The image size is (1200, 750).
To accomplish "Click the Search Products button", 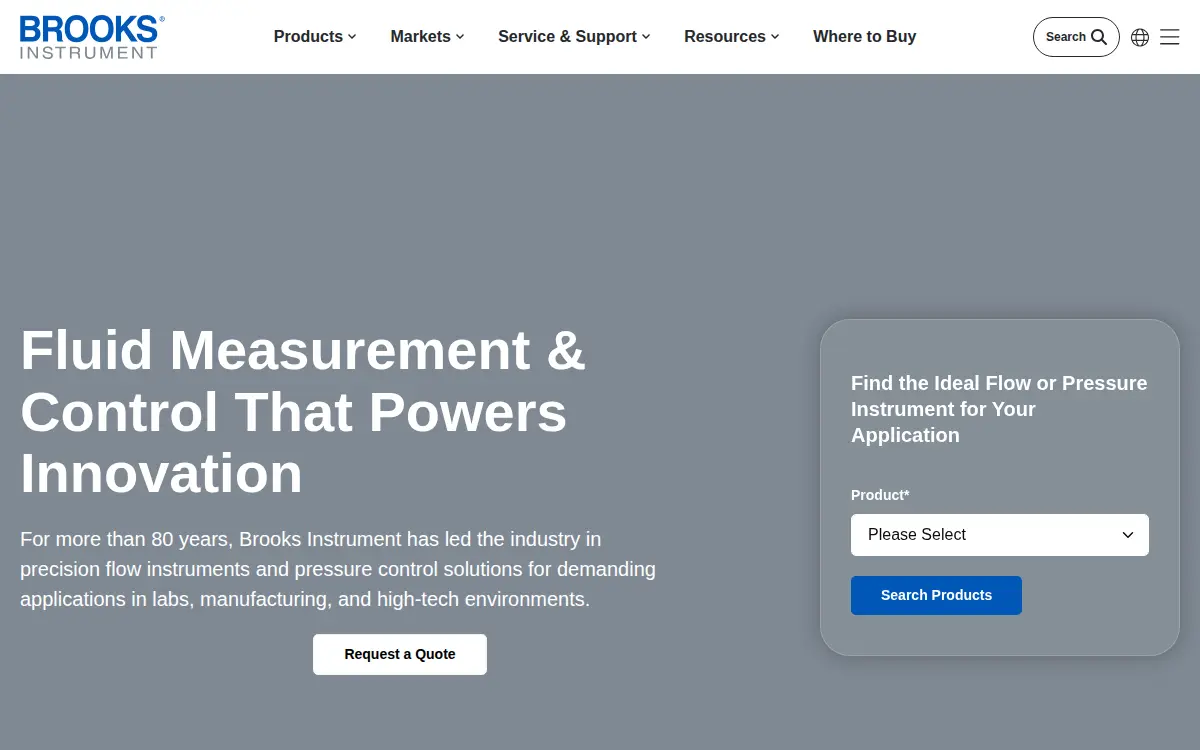I will pyautogui.click(x=936, y=595).
